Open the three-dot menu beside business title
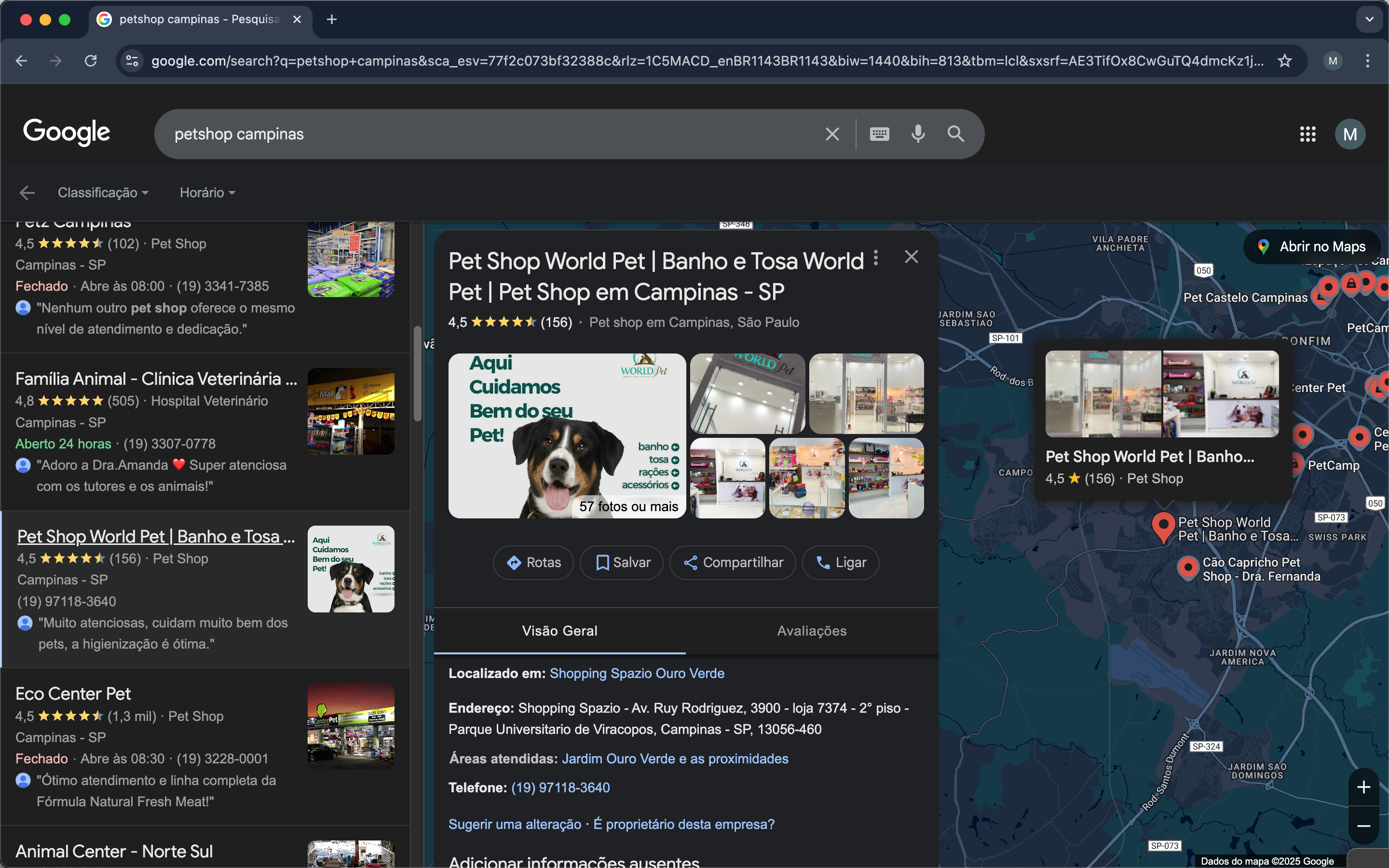 875,258
